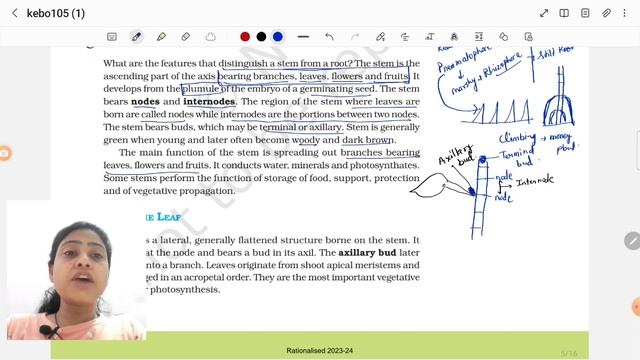Select the Lasso selection tool
The width and height of the screenshot is (640, 360).
click(x=210, y=37)
